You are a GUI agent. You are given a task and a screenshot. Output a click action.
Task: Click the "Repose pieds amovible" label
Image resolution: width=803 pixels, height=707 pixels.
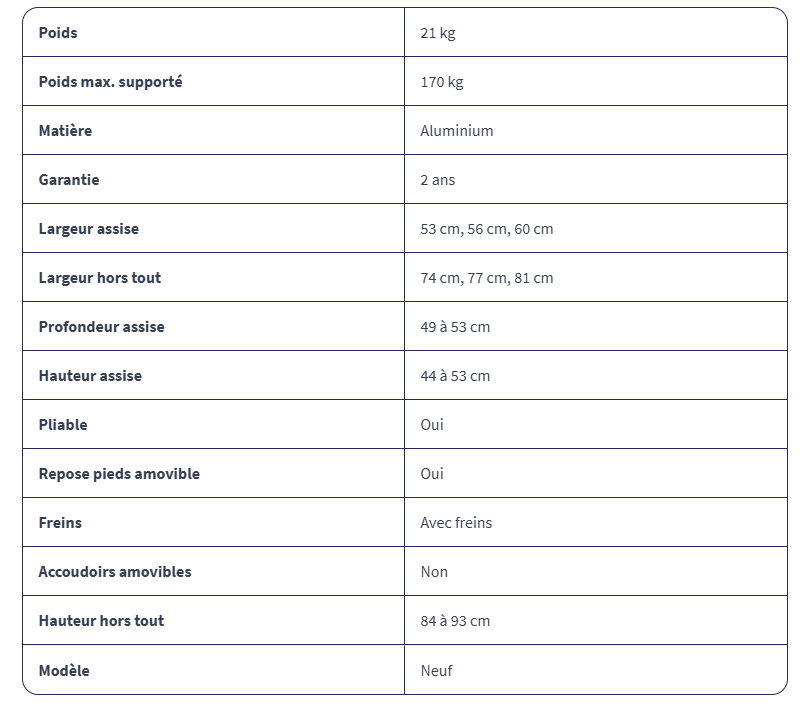(119, 474)
